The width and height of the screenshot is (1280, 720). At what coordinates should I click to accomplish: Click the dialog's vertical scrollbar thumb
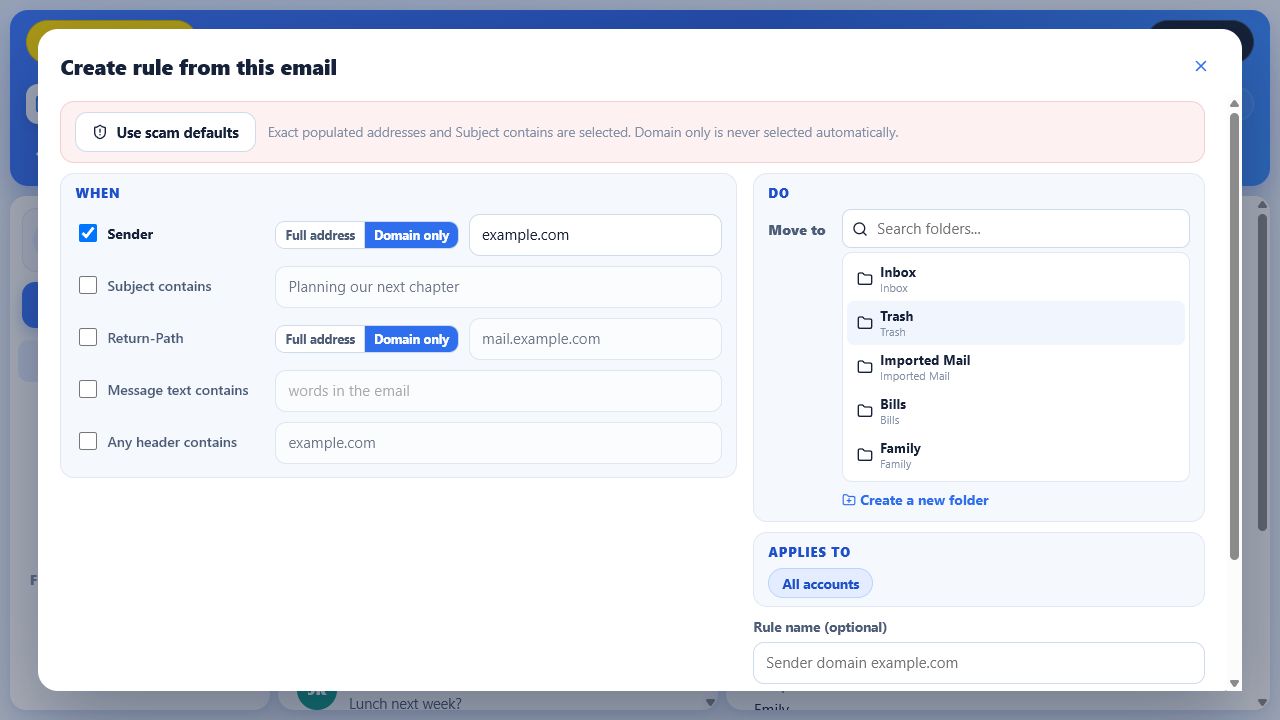tap(1234, 336)
